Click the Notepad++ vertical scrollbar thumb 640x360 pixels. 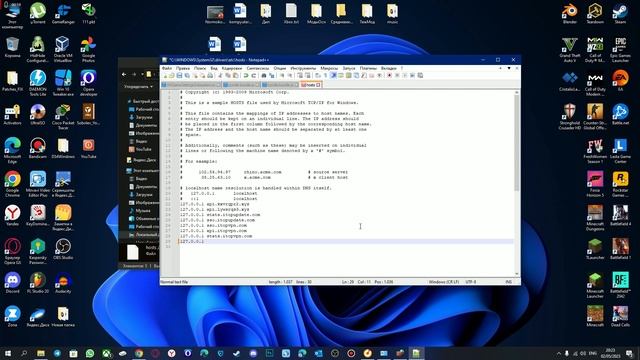coord(517,143)
